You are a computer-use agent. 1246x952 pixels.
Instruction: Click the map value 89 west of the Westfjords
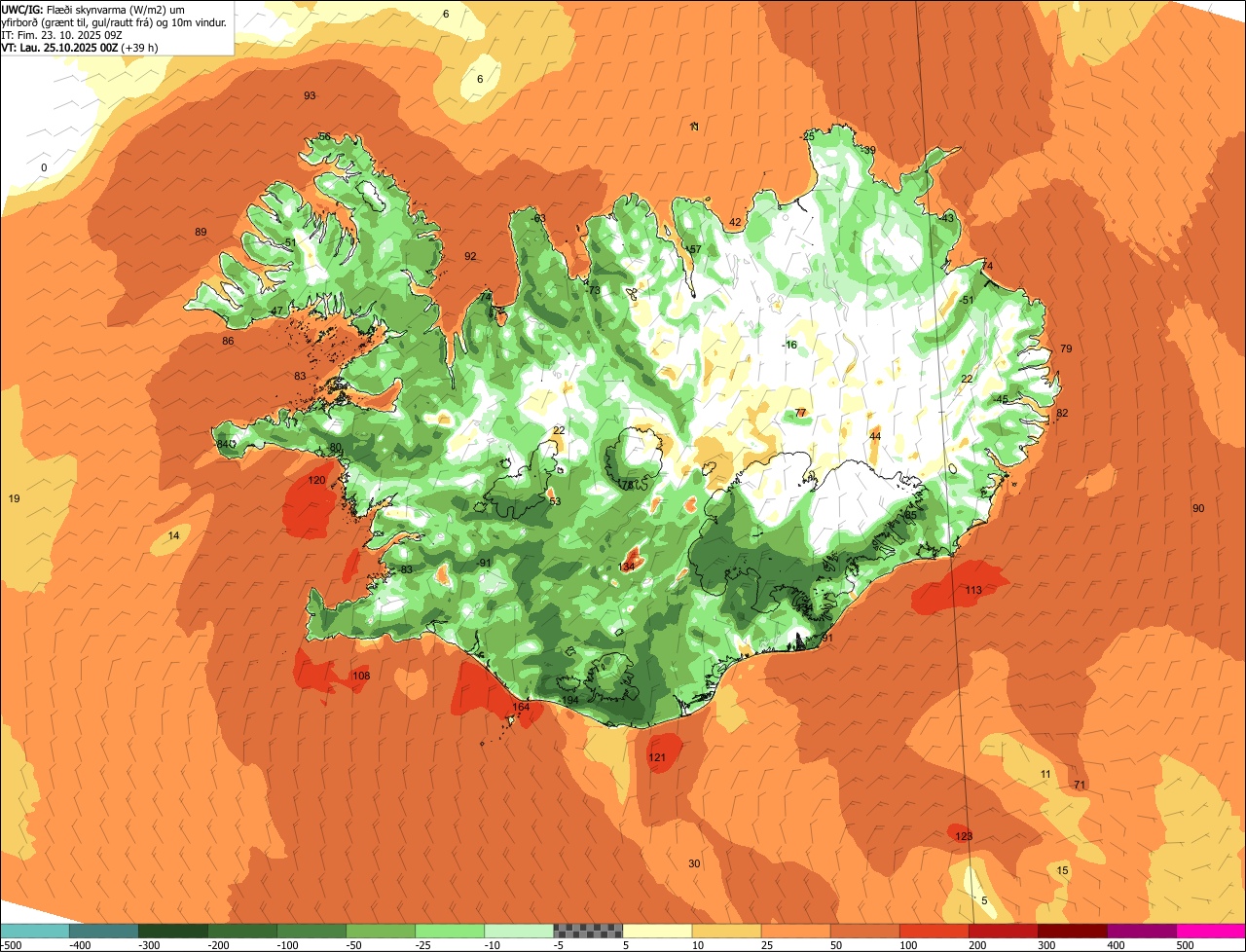201,232
